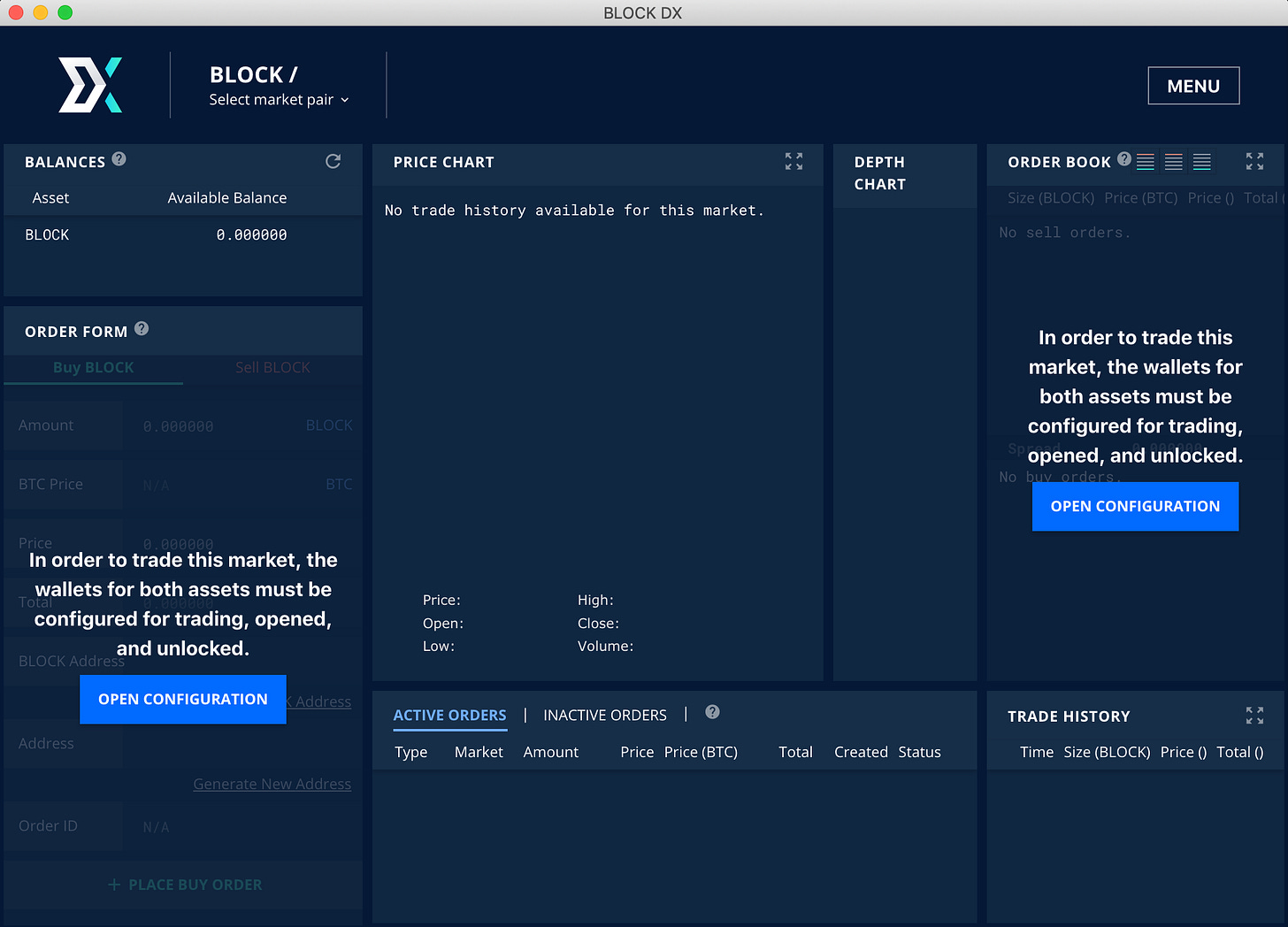Open the MENU in the header
This screenshot has height=927, width=1288.
1192,86
